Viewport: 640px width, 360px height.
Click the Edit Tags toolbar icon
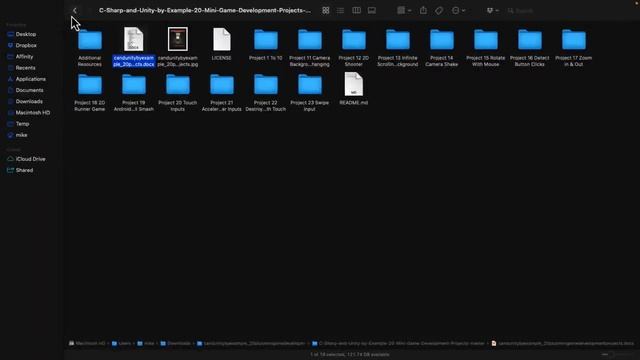(439, 11)
